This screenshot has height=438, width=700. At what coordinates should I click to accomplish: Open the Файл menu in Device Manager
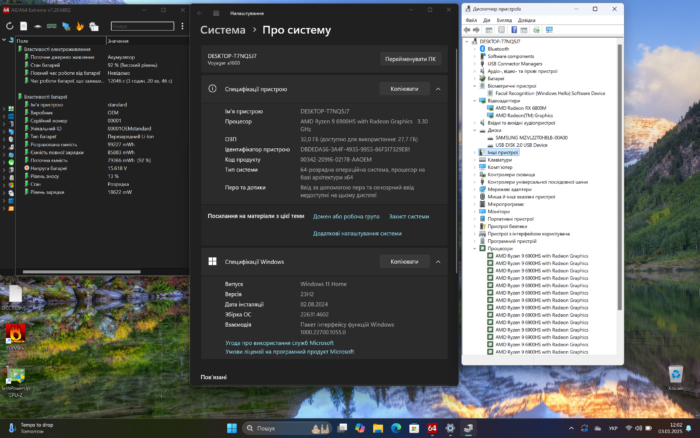[x=471, y=20]
